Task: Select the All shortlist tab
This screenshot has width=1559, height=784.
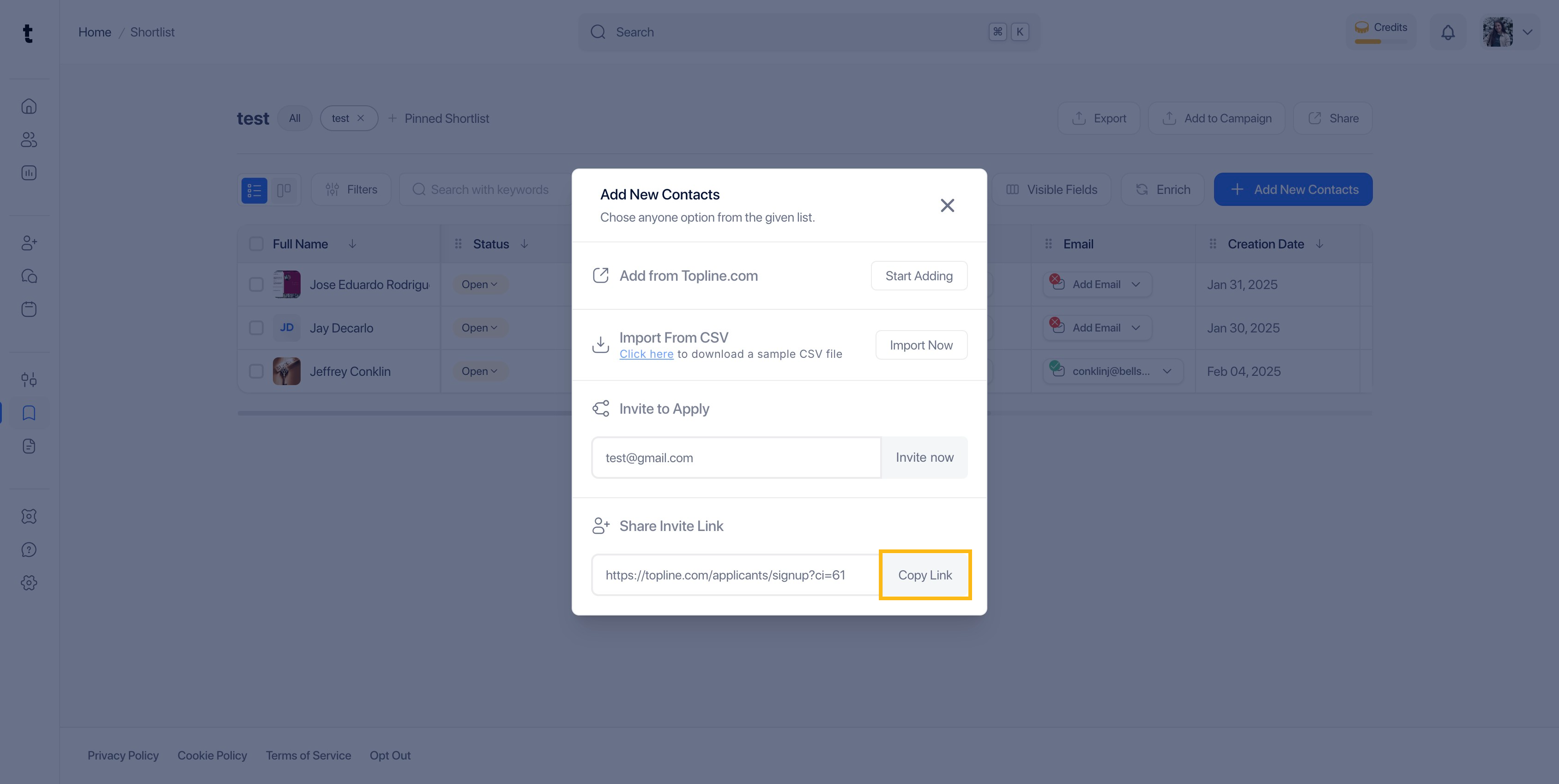Action: [x=294, y=119]
